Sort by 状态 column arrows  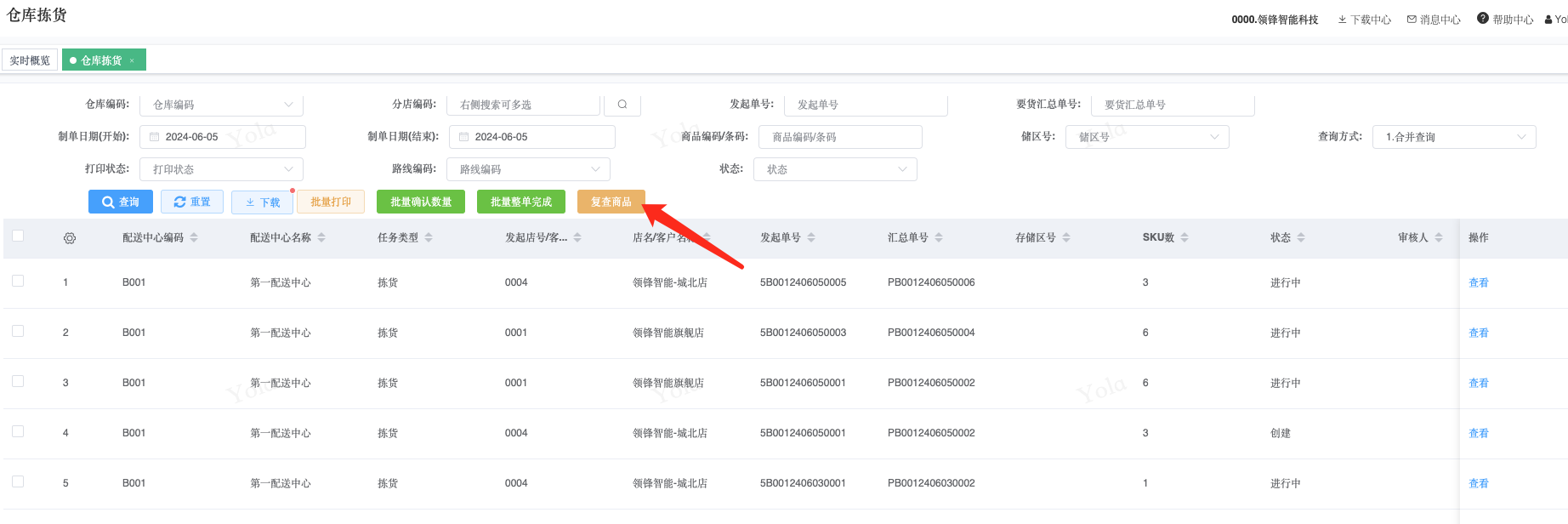click(1301, 238)
